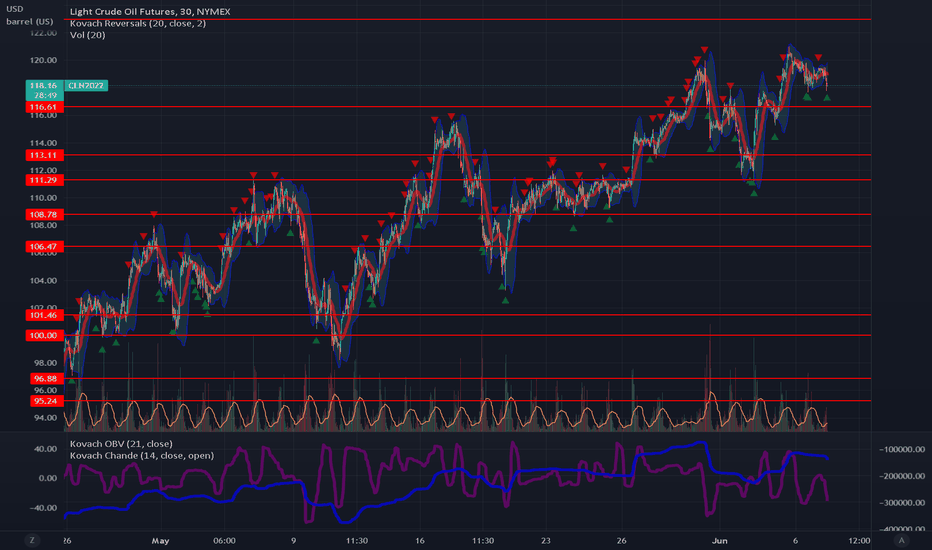
Task: Click the 94.00 price axis label
Action: point(45,418)
